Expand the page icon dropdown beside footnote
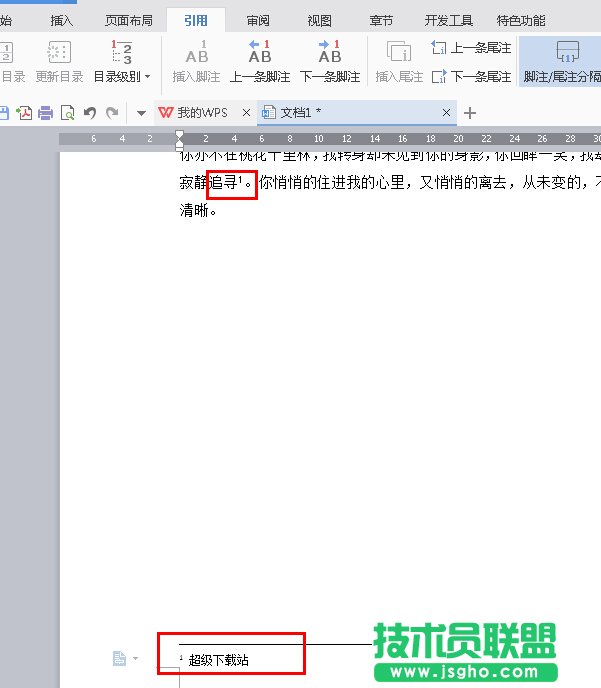The width and height of the screenshot is (601, 688). [134, 658]
